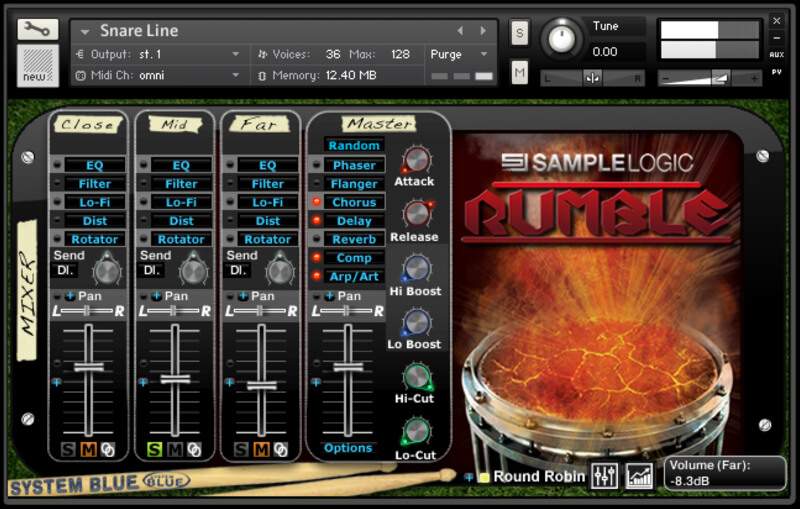Select the Master channel tab label
This screenshot has height=509, width=800.
tap(379, 123)
